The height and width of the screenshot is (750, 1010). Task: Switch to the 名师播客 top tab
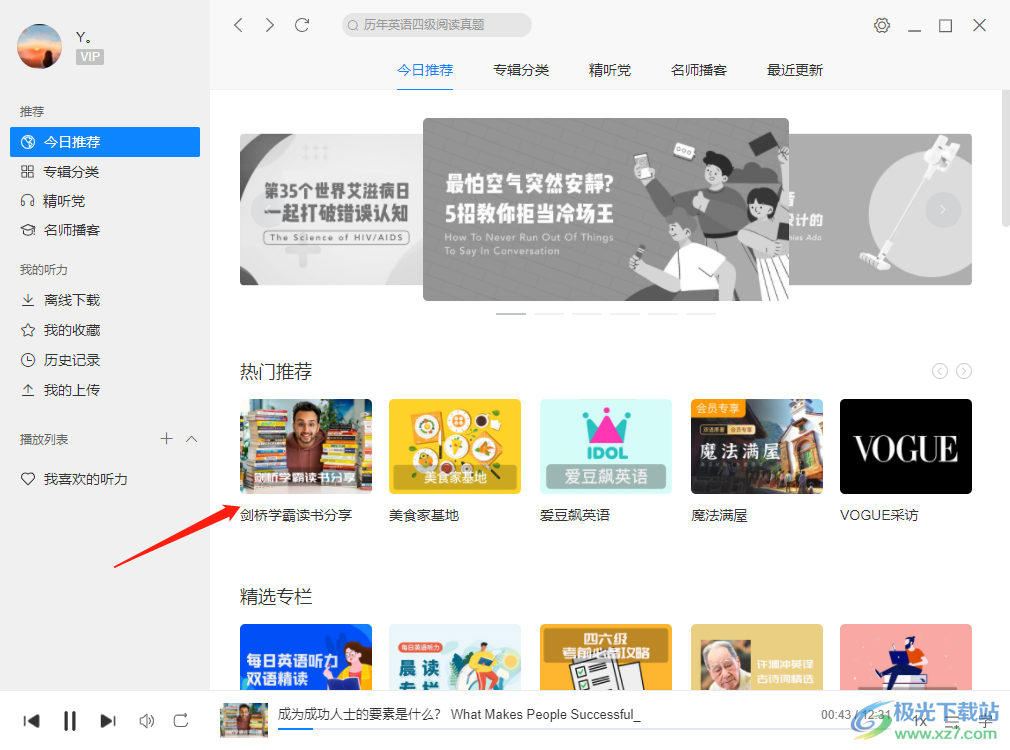pyautogui.click(x=699, y=70)
